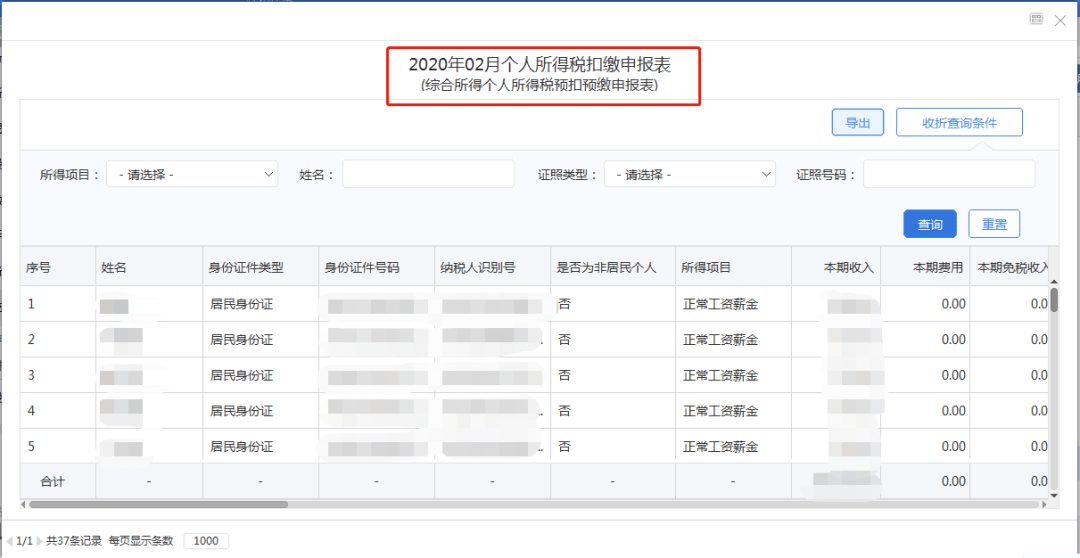Screen dimensions: 1080x558
Task: Click the vertical scrollbar down arrow
Action: point(1054,495)
